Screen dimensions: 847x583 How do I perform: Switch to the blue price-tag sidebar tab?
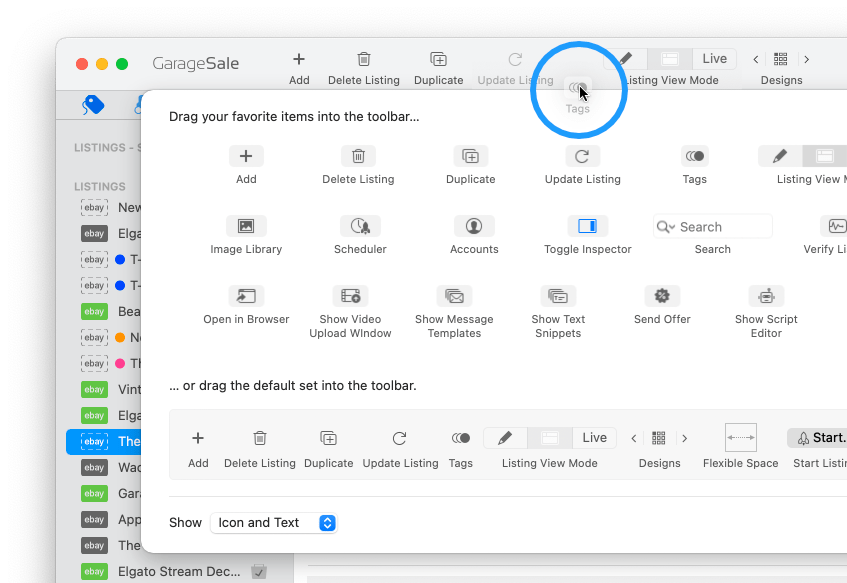point(93,105)
